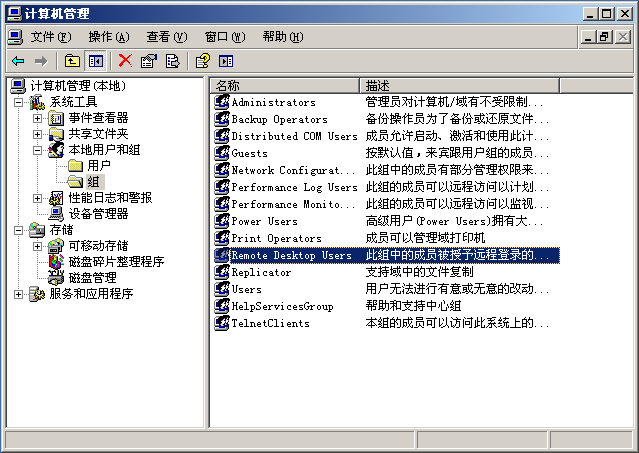Expand the 服务和应用程序 tree node
The image size is (639, 453).
[x=18, y=294]
